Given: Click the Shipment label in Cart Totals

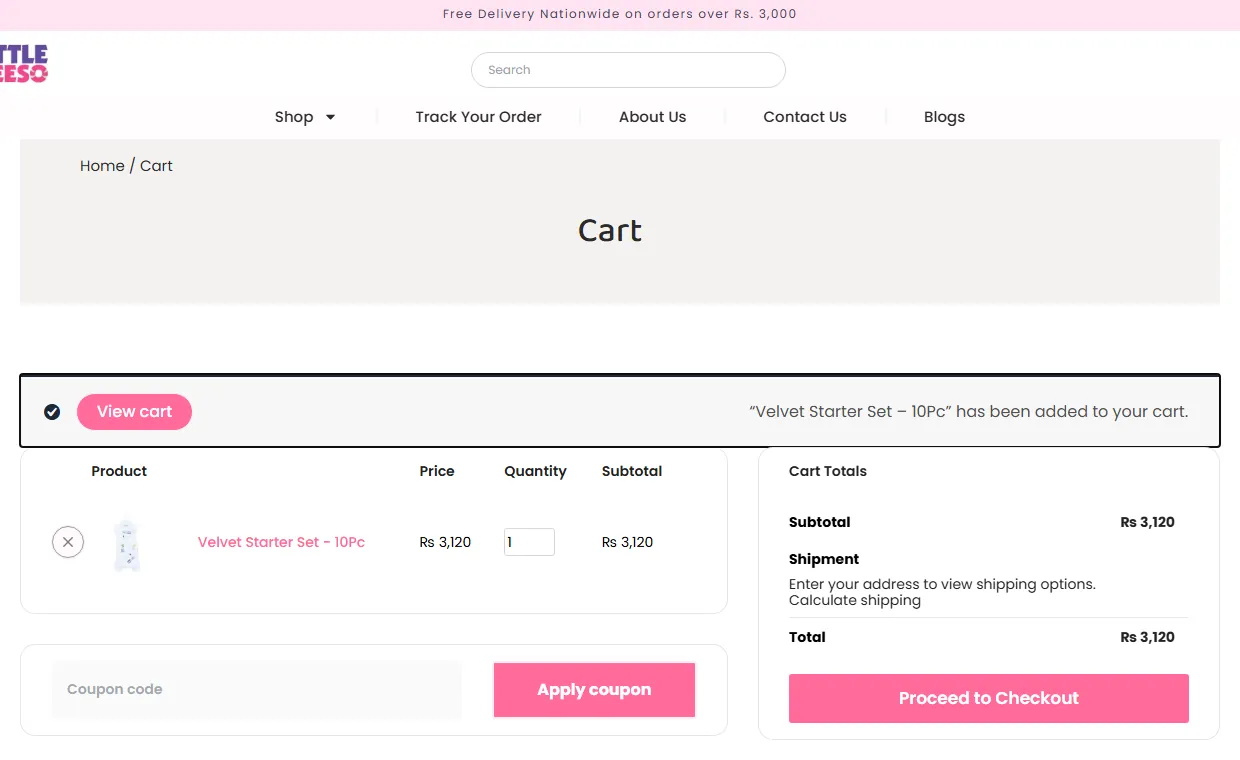Looking at the screenshot, I should point(824,559).
